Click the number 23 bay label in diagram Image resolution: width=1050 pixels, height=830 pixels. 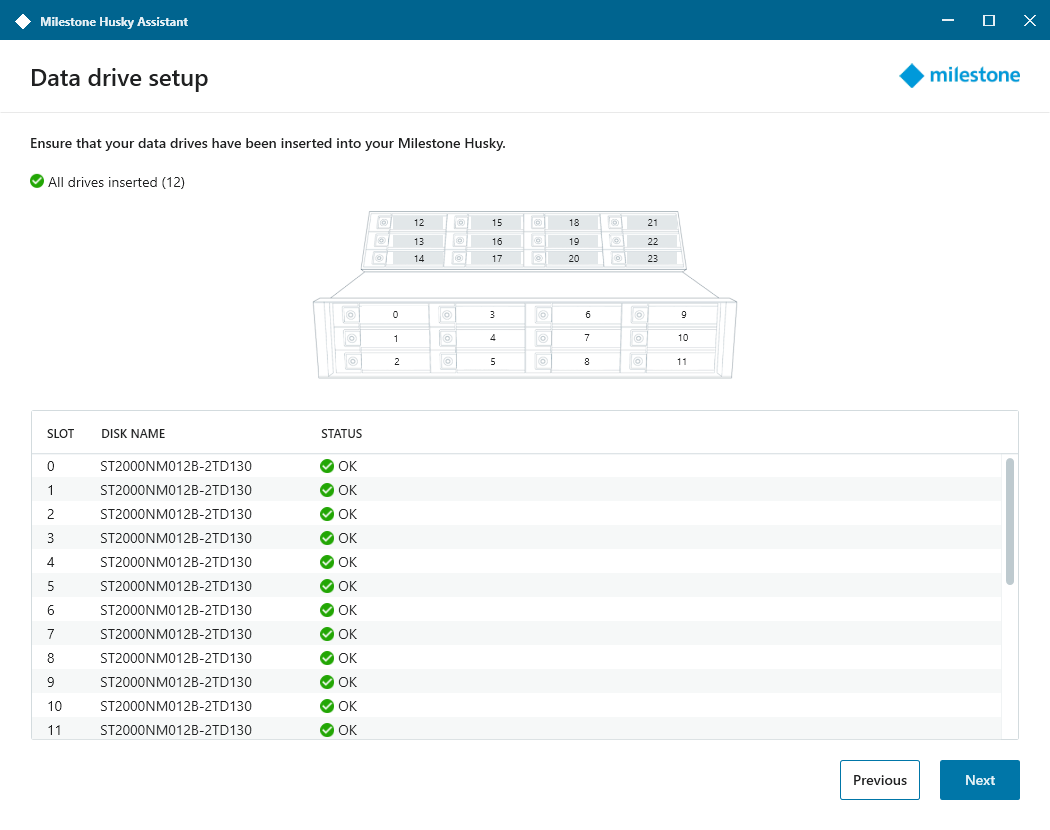[653, 259]
